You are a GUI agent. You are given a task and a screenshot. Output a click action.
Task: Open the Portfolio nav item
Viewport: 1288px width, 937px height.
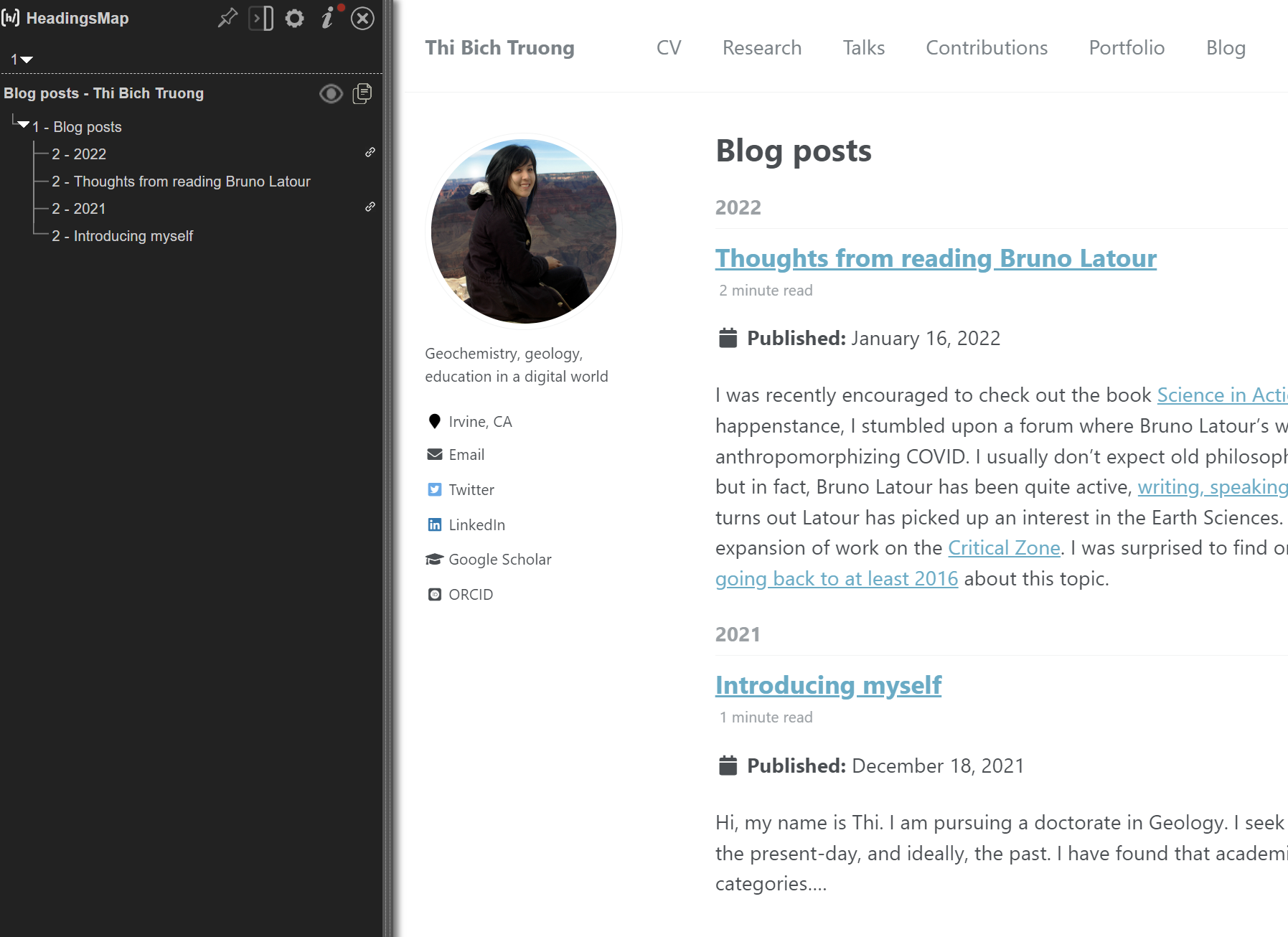(1127, 47)
